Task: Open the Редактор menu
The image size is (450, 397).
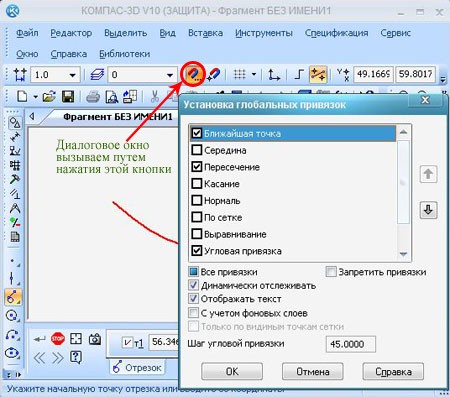Action: (71, 33)
